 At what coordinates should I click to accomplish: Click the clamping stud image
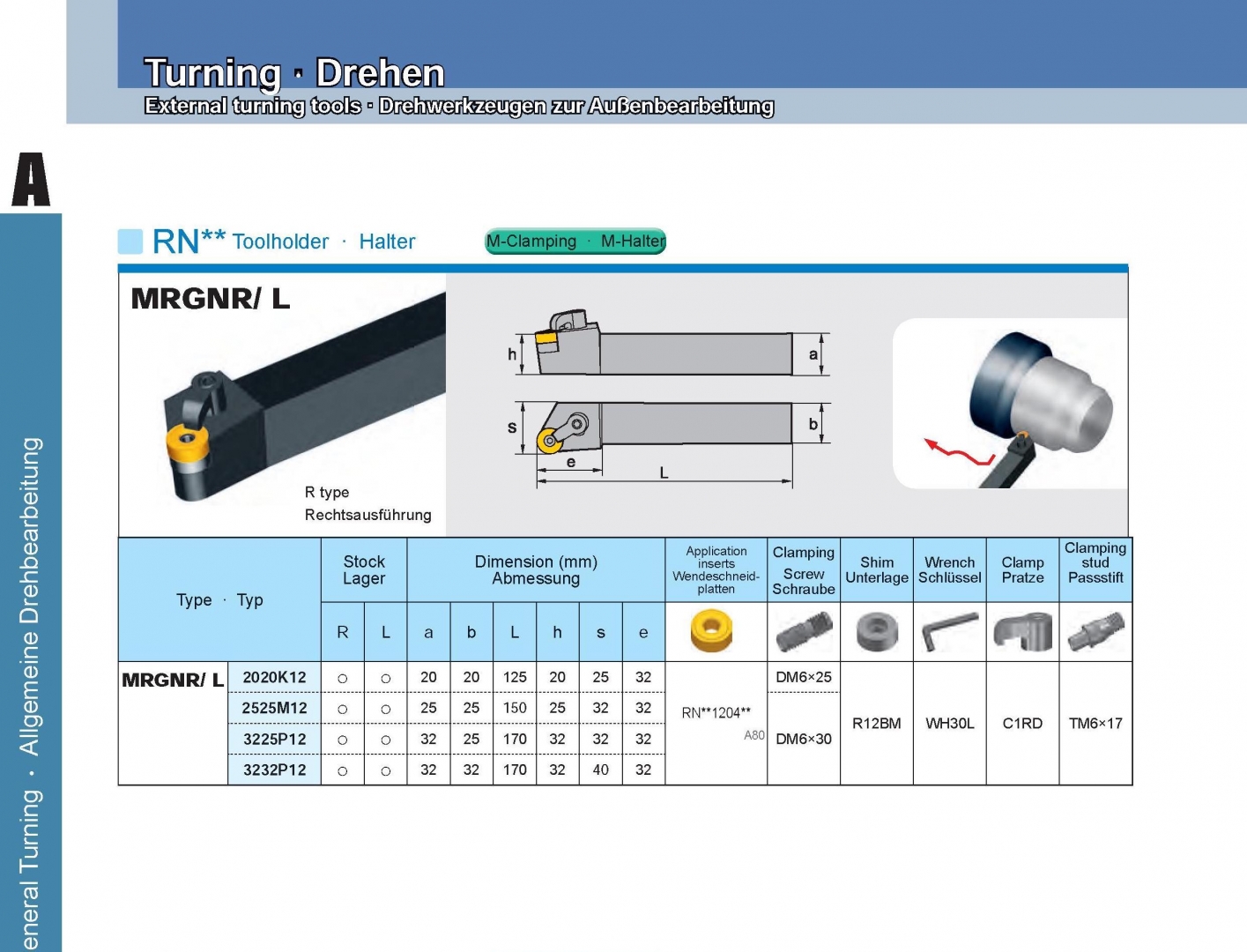coord(1095,632)
